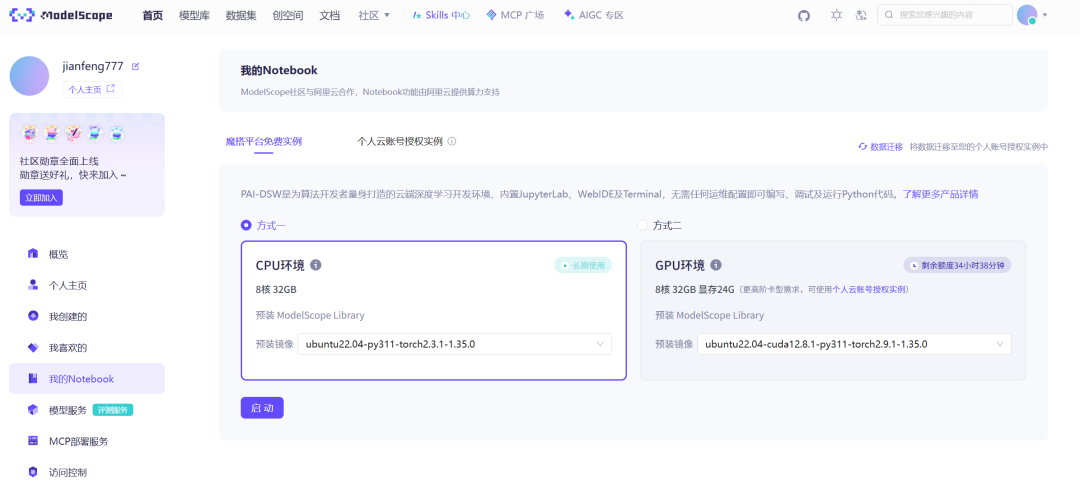Click the language switch icon
Image resolution: width=1080 pixels, height=490 pixels.
tap(860, 15)
